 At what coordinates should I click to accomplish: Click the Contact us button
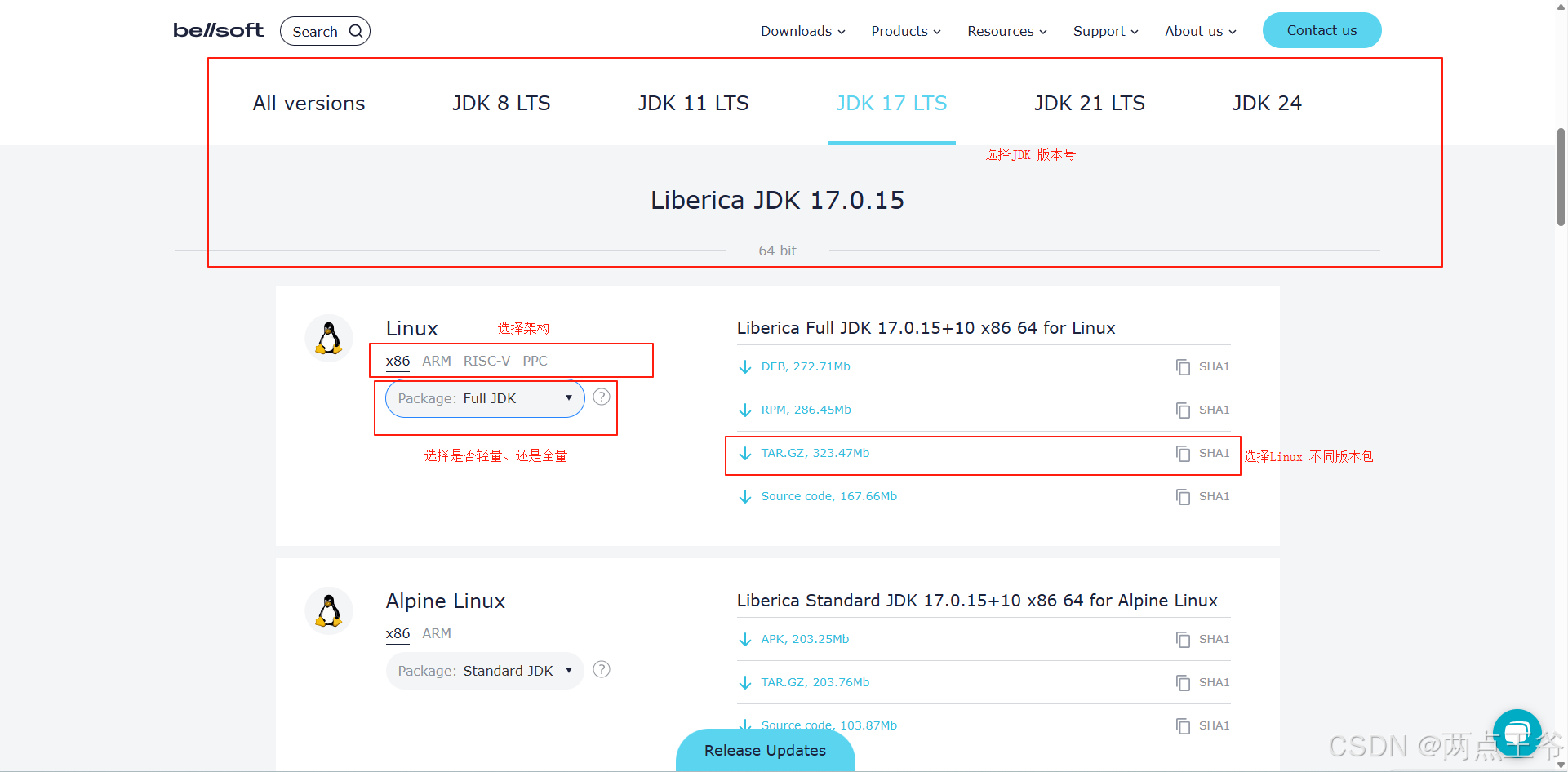pos(1321,30)
